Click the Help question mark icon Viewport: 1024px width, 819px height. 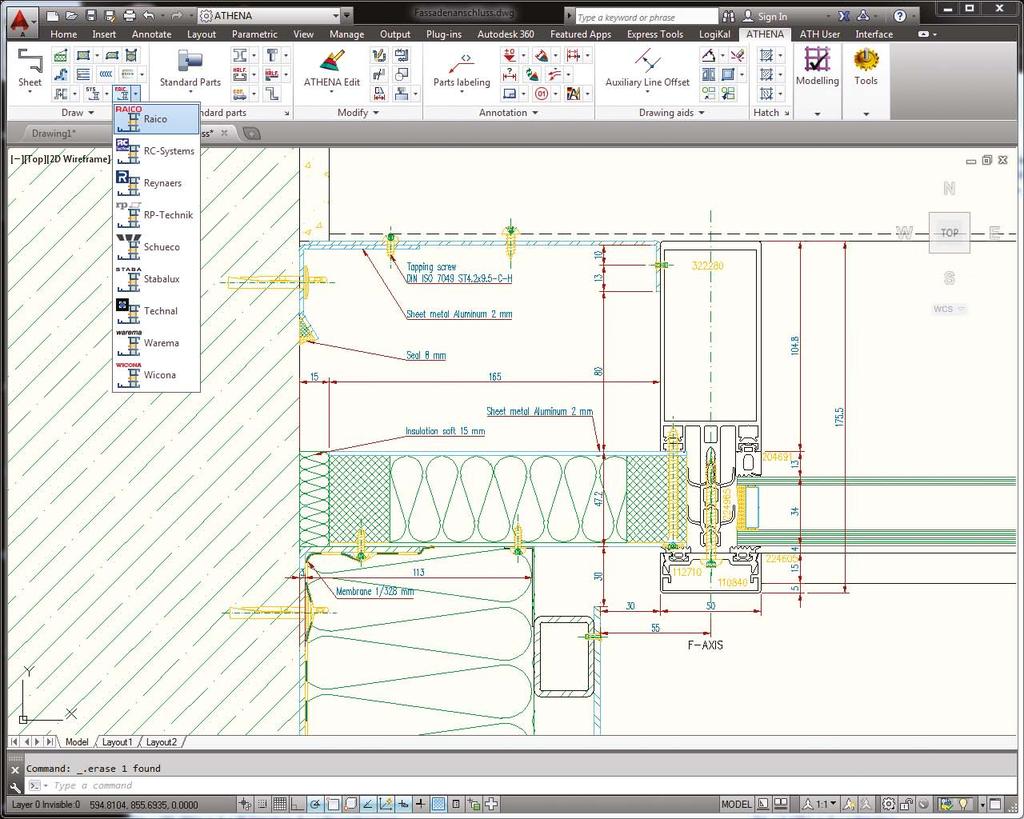[900, 16]
